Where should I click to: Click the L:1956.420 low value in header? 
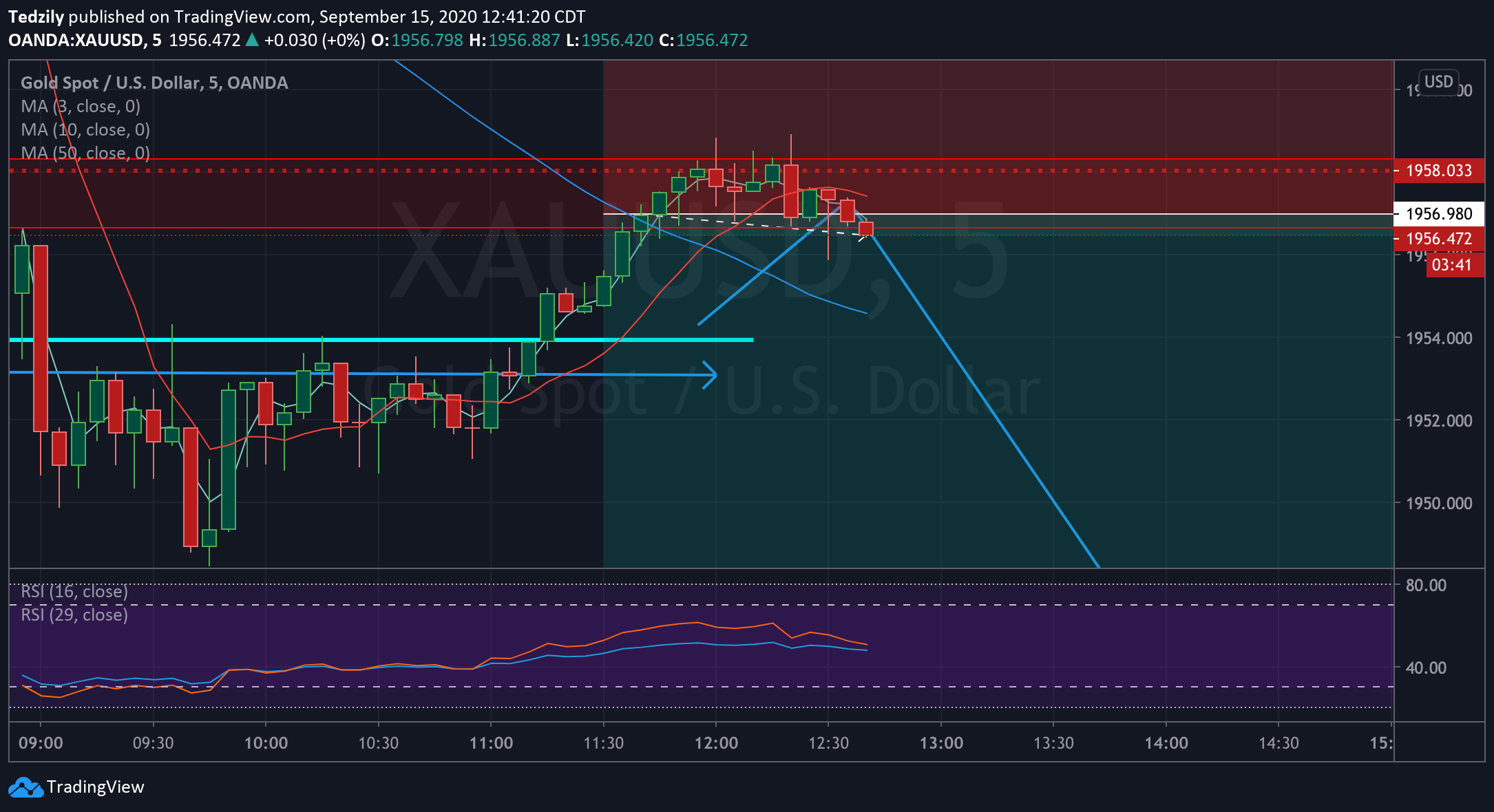tap(609, 41)
